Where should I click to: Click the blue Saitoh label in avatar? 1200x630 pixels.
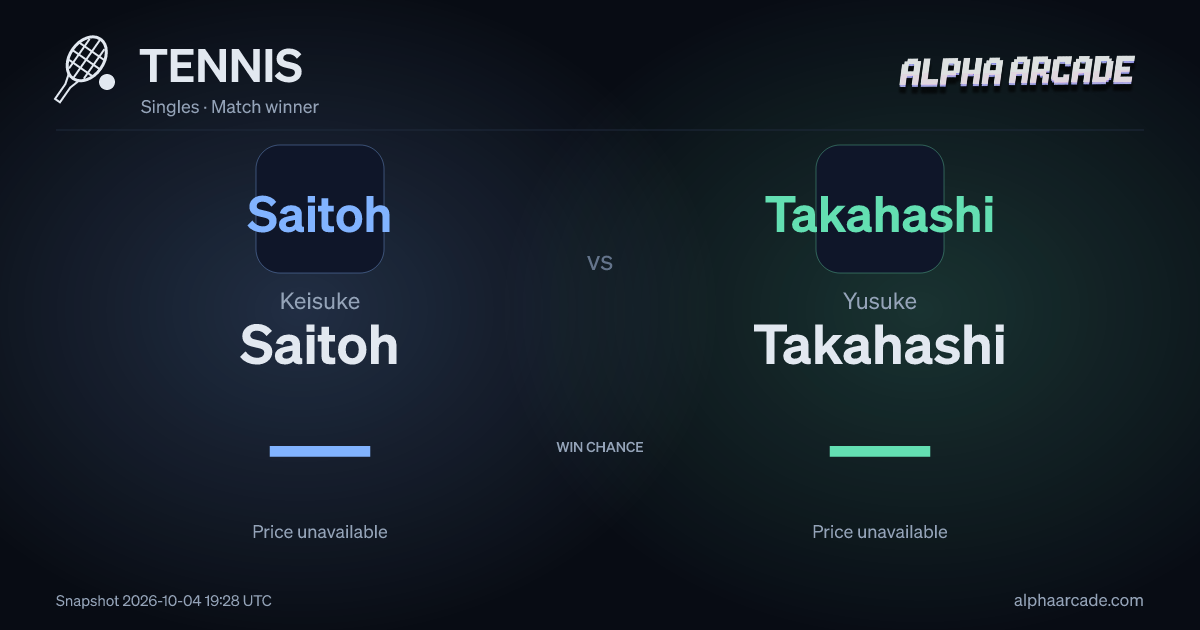coord(319,214)
